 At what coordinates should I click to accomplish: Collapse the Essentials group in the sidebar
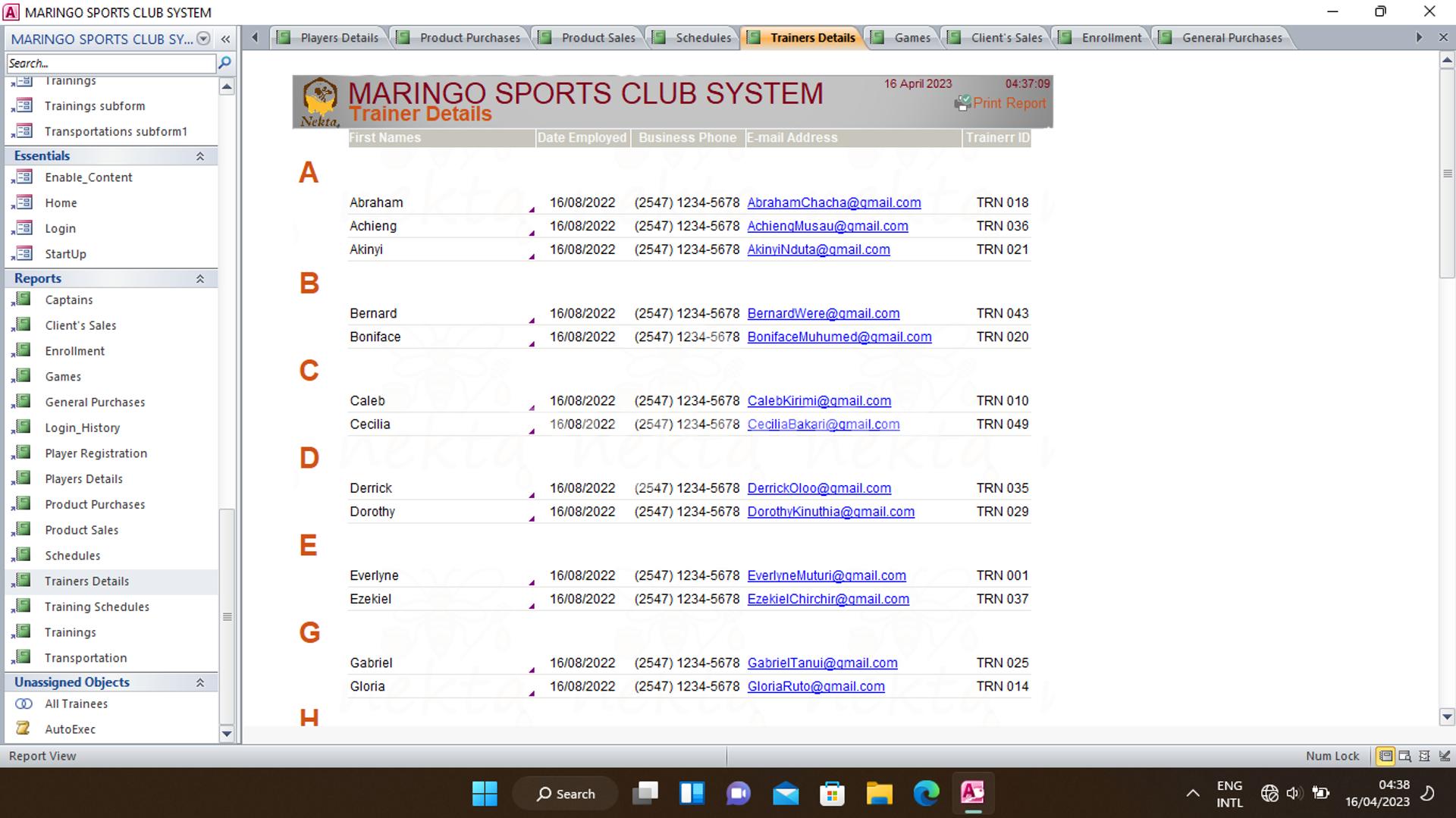(200, 156)
